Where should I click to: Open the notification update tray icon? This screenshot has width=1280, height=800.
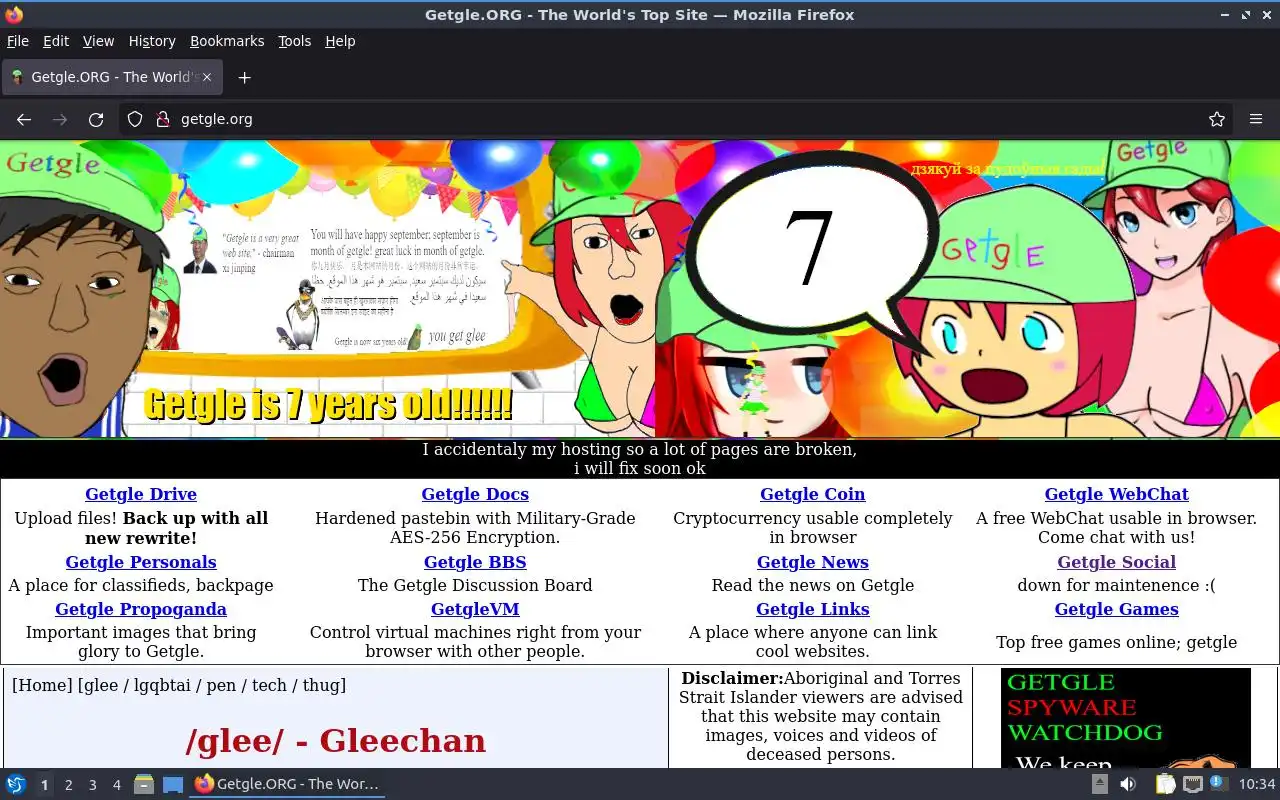click(1218, 784)
